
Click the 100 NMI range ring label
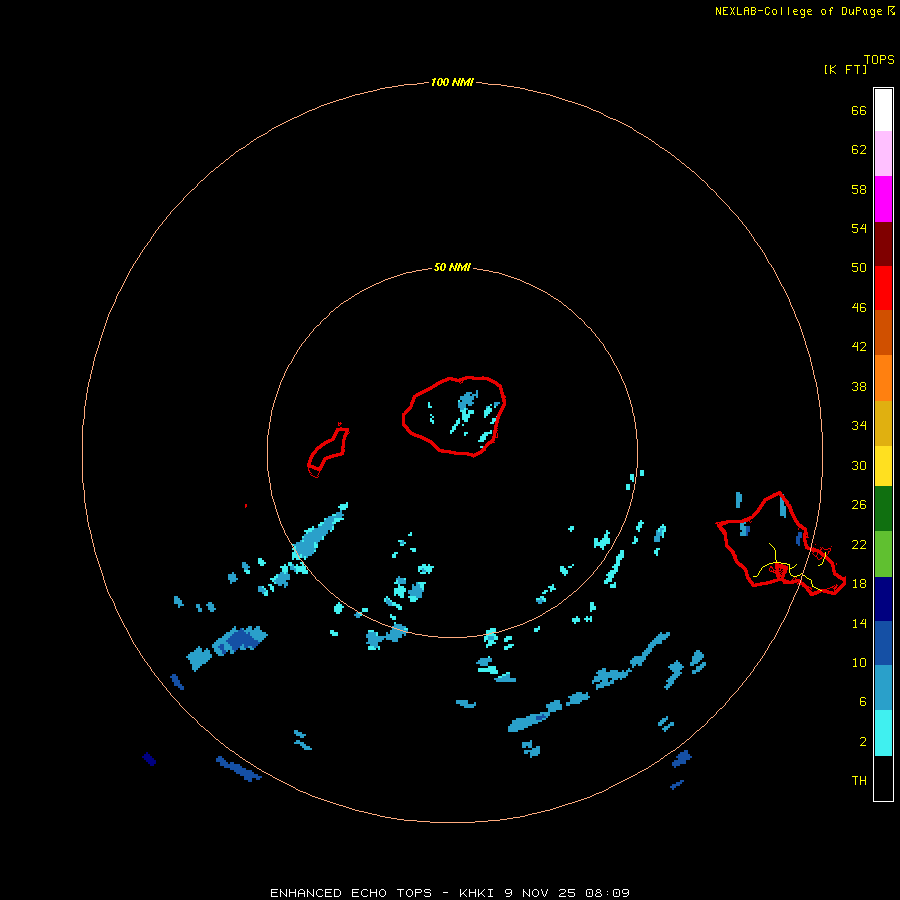(x=452, y=82)
